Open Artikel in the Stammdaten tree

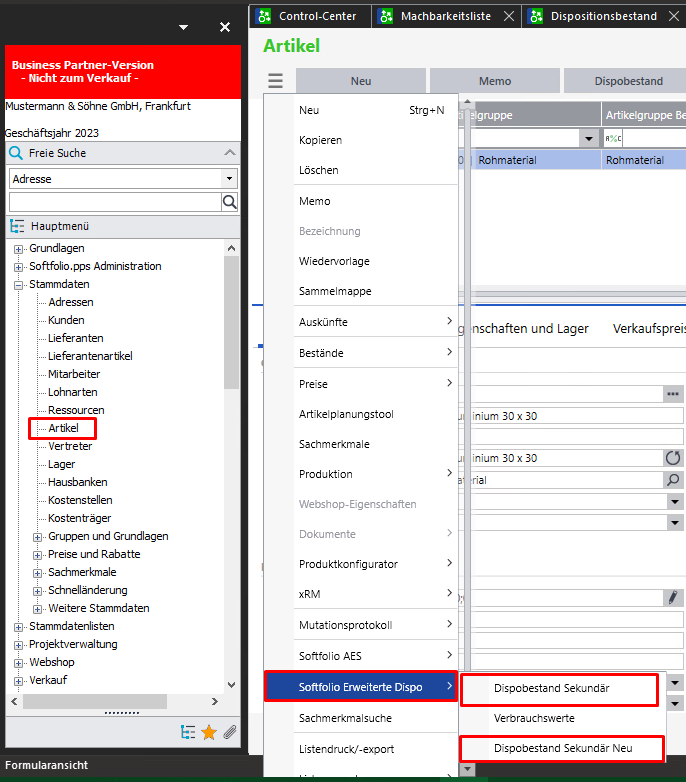pyautogui.click(x=63, y=428)
